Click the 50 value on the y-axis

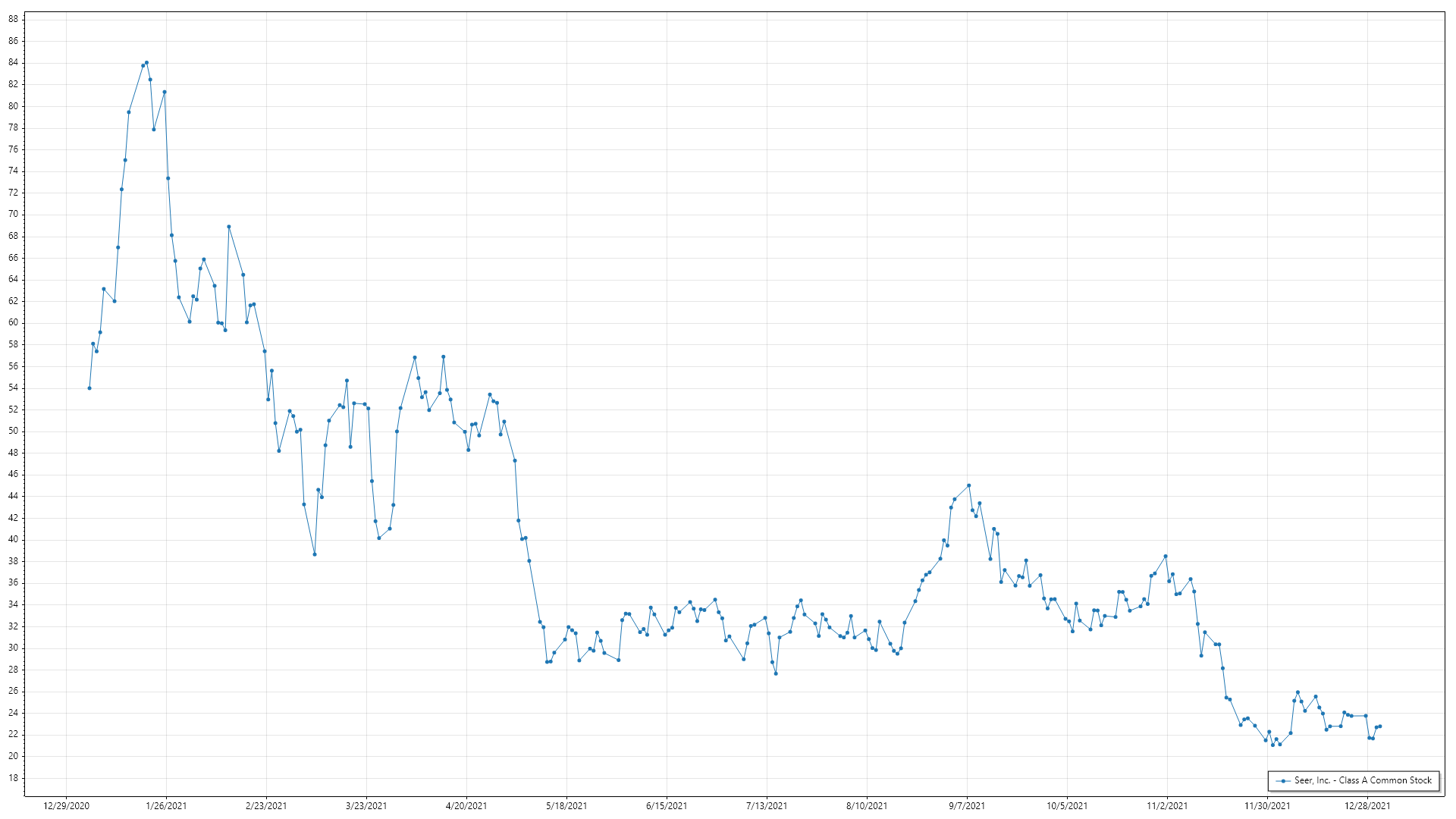click(x=14, y=431)
